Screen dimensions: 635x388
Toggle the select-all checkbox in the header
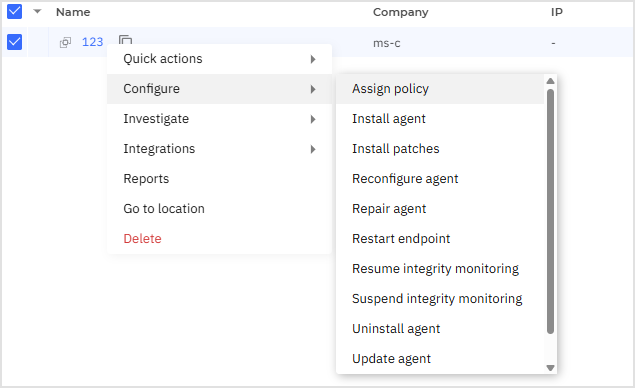pos(15,12)
